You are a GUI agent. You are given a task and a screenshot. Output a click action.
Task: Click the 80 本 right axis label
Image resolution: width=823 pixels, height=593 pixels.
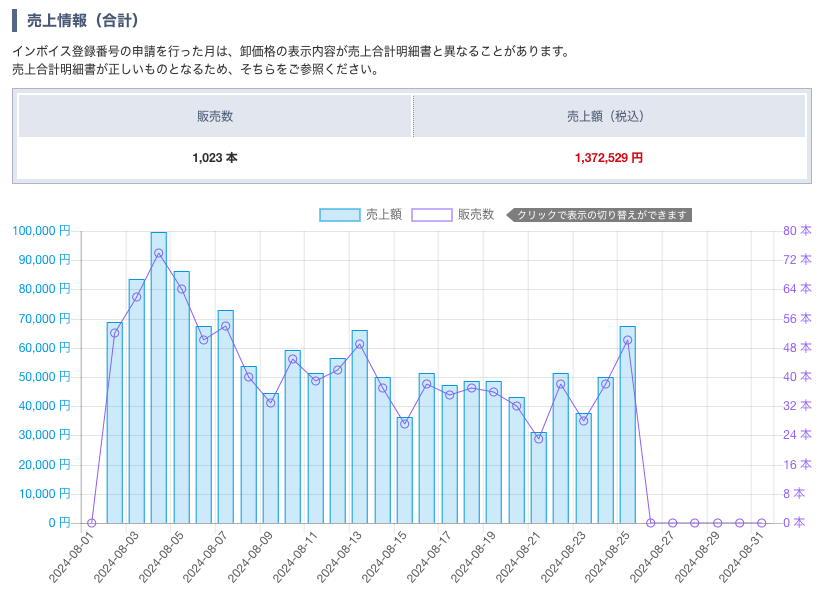coord(797,231)
